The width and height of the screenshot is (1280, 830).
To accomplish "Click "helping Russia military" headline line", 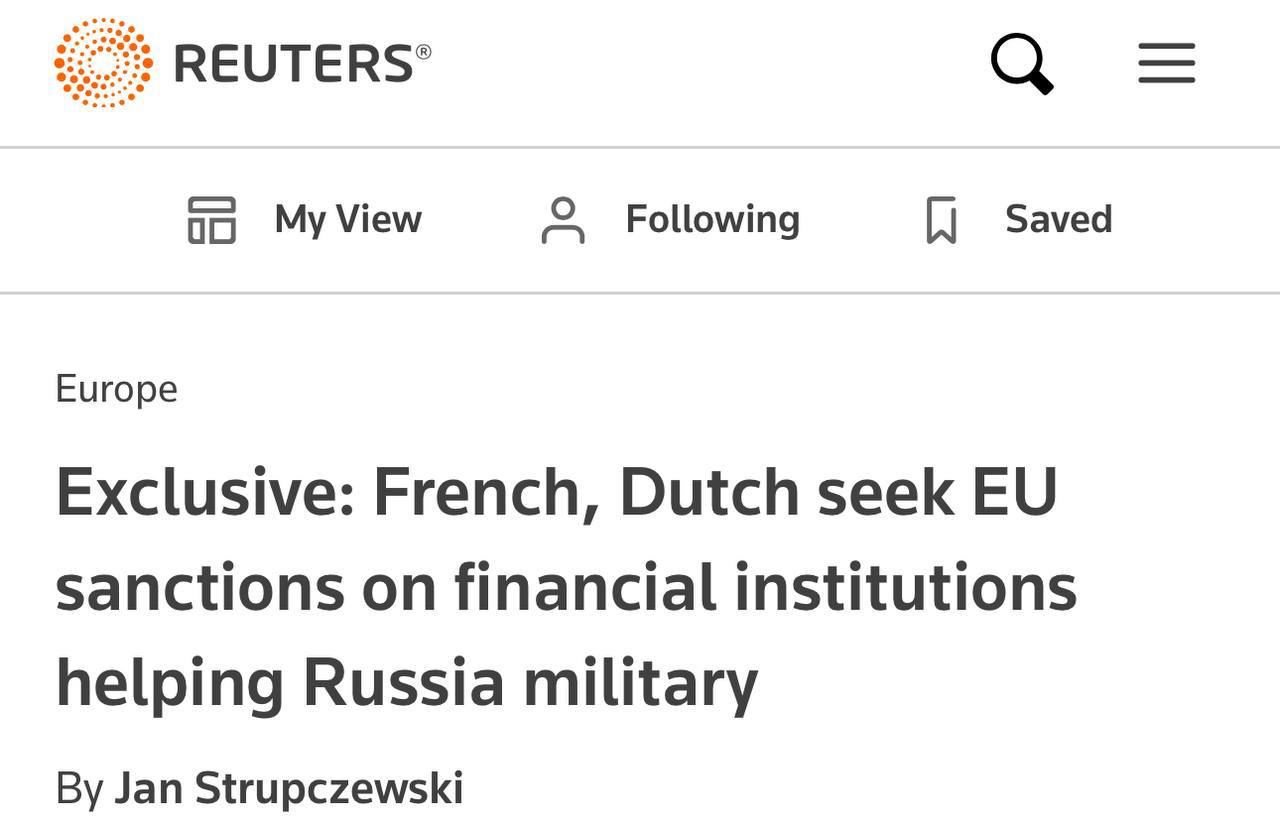I will pyautogui.click(x=407, y=685).
